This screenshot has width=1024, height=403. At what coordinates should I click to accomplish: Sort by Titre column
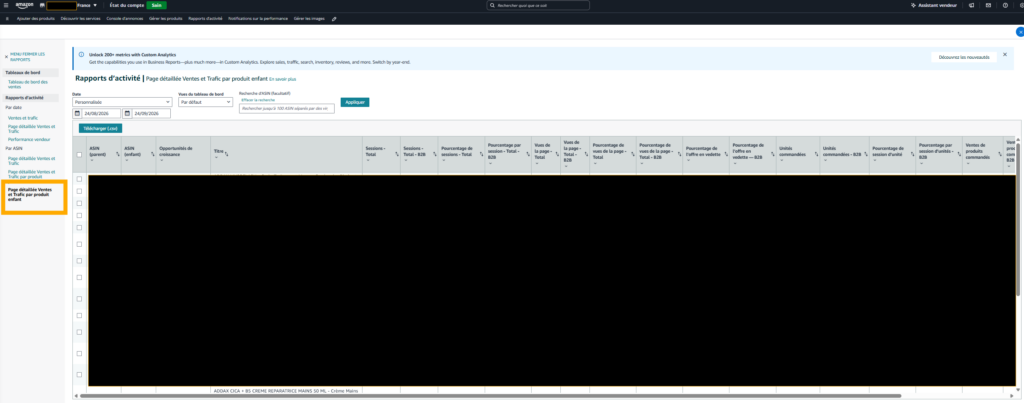pyautogui.click(x=226, y=153)
